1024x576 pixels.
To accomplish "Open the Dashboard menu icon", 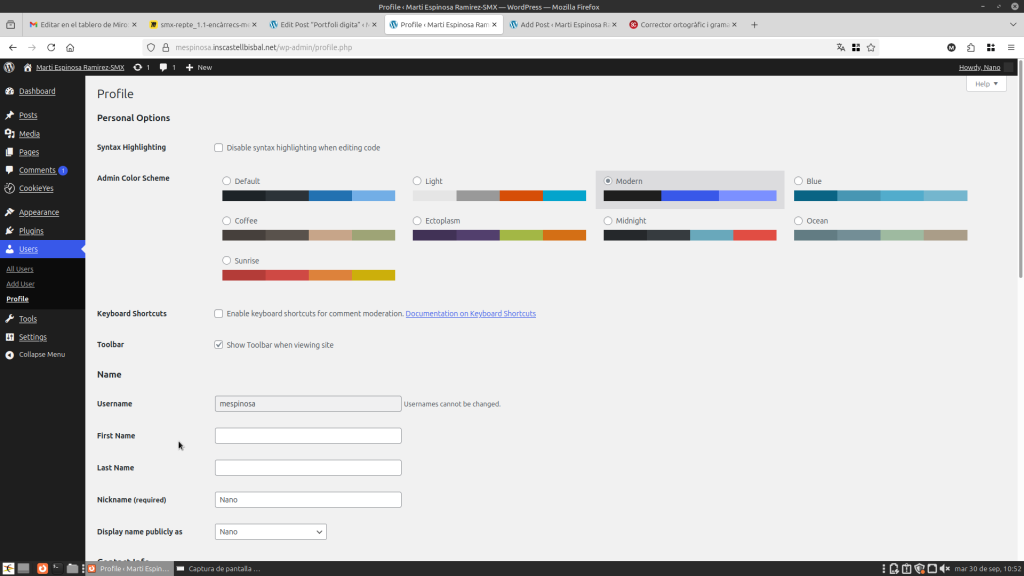I will click(x=9, y=91).
